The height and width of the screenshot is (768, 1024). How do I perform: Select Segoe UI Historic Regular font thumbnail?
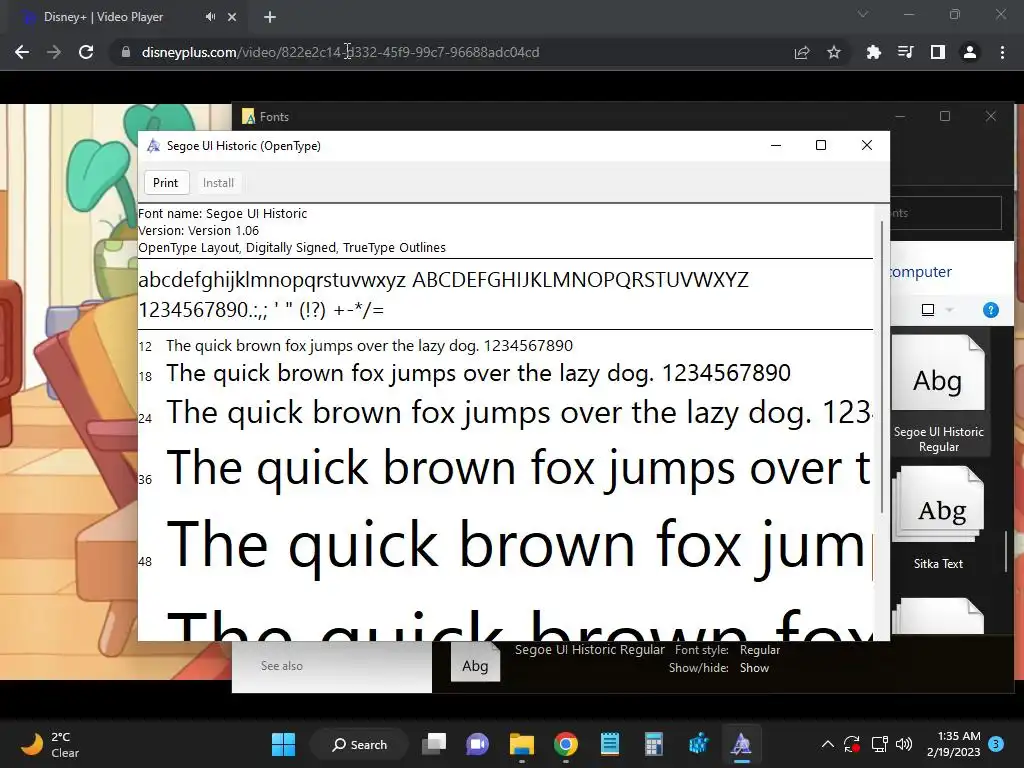[x=938, y=394]
